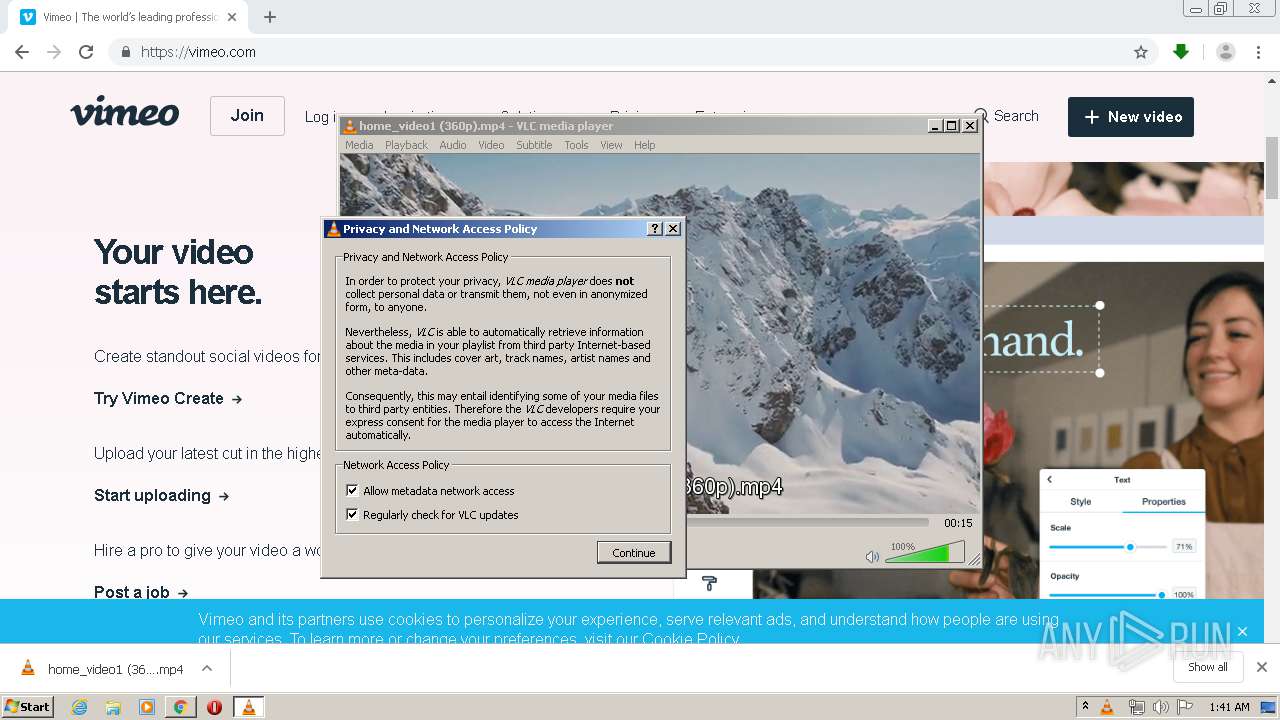
Task: Open downloaded home_video1 mp4 file
Action: click(103, 669)
